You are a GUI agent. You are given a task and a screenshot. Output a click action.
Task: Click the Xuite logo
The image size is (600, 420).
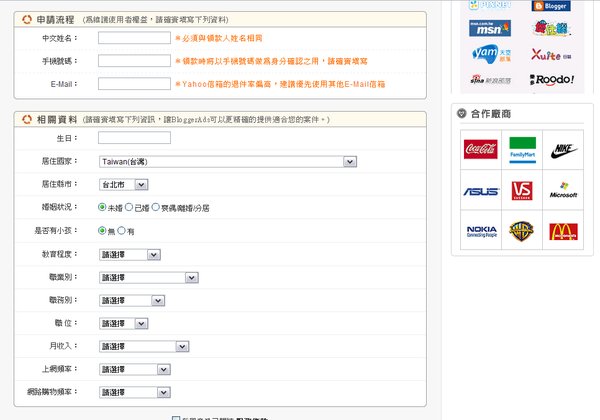pyautogui.click(x=551, y=55)
